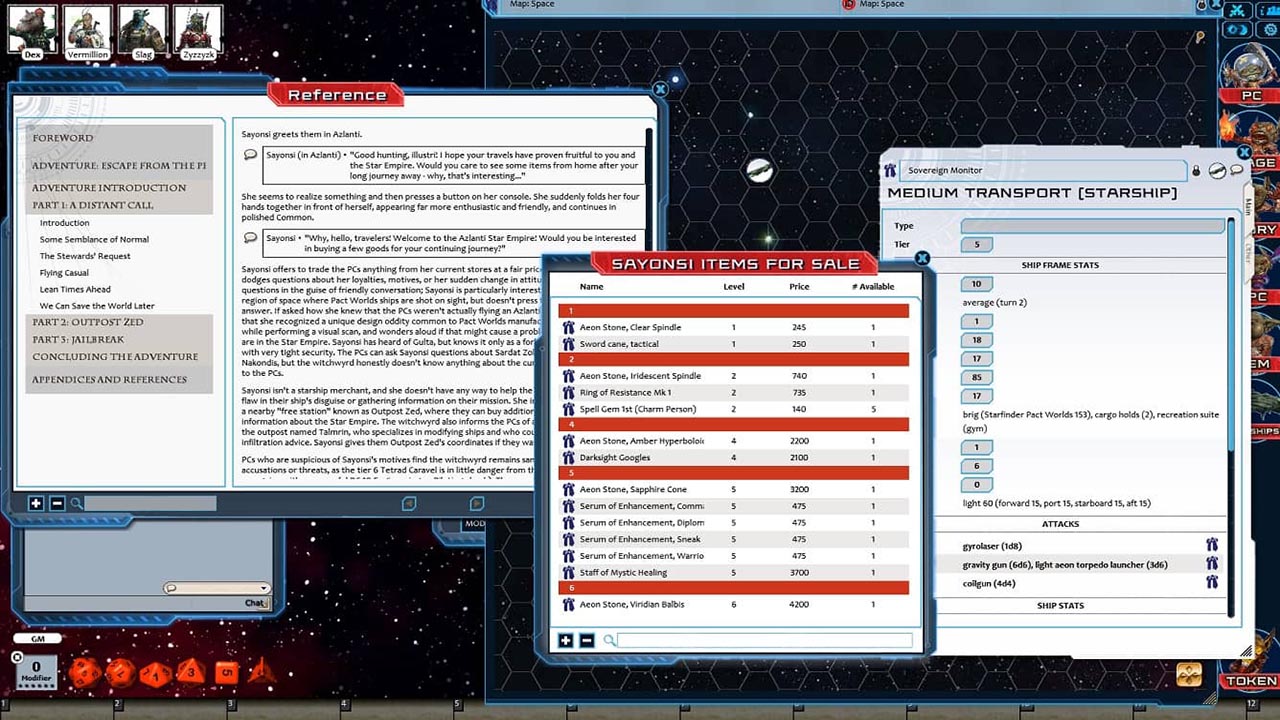Click the starship silhouette icon on the Medium Transport header
This screenshot has width=1280, height=720.
pos(1216,170)
